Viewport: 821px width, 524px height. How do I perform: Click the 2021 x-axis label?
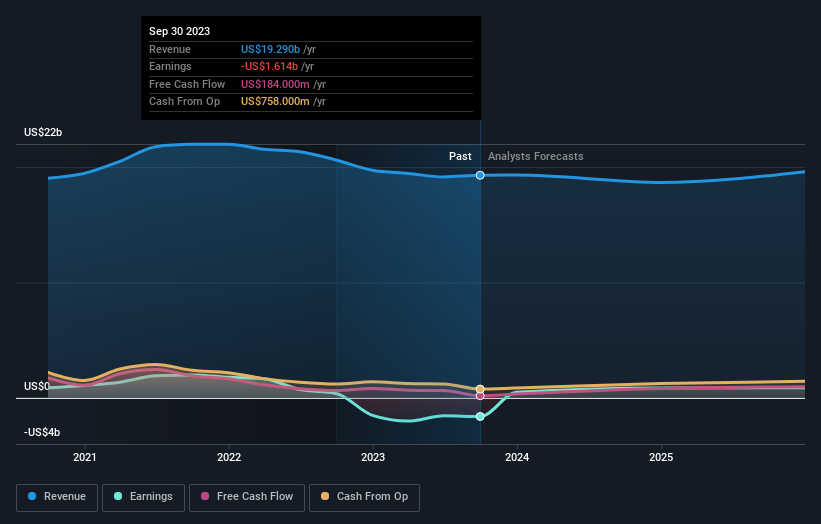point(85,457)
